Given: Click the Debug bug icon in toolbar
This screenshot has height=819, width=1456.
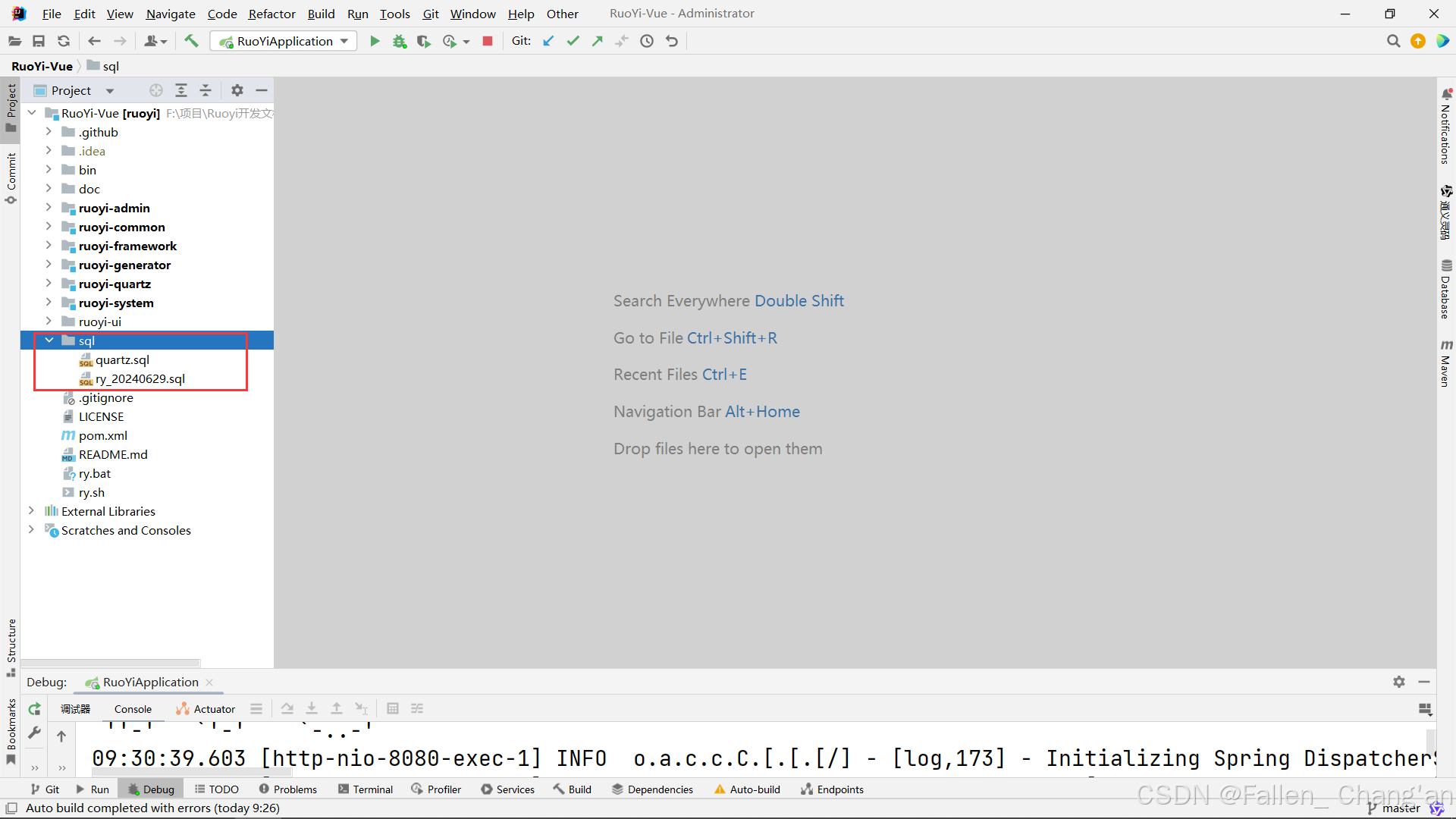Looking at the screenshot, I should 400,41.
